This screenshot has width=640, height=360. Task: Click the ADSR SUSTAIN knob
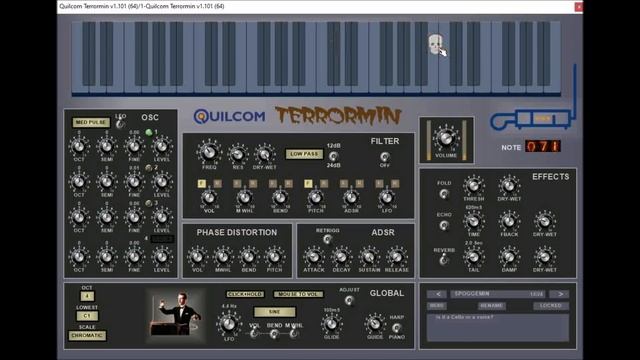(369, 257)
